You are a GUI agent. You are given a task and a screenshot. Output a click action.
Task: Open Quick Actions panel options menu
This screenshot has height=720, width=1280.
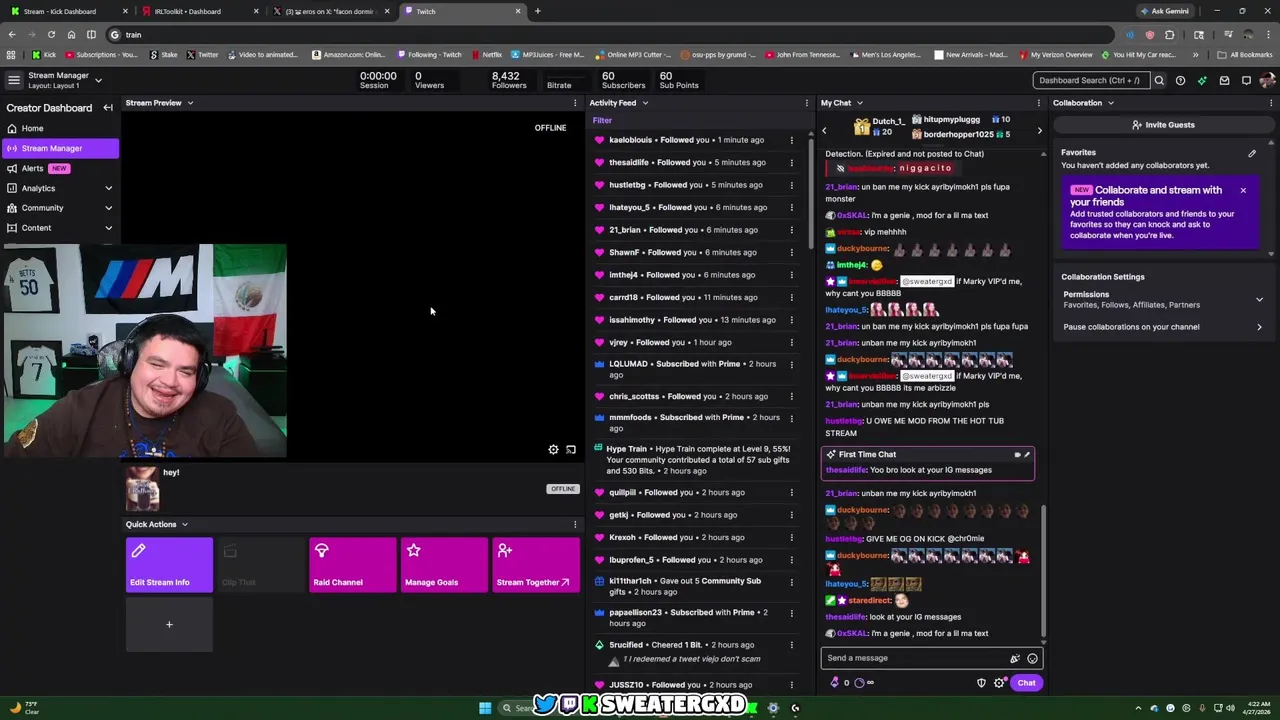574,524
